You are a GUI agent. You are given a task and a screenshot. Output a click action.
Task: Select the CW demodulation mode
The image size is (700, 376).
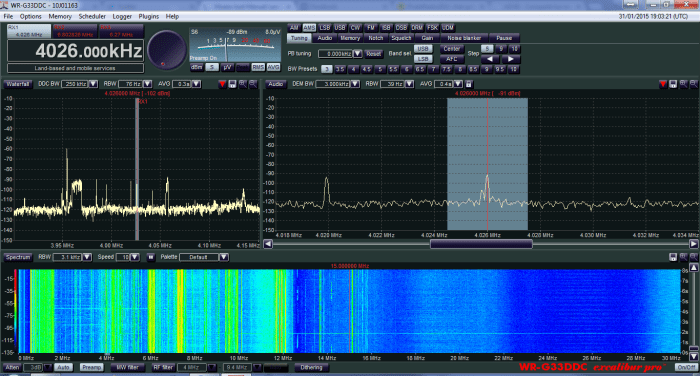click(x=355, y=28)
